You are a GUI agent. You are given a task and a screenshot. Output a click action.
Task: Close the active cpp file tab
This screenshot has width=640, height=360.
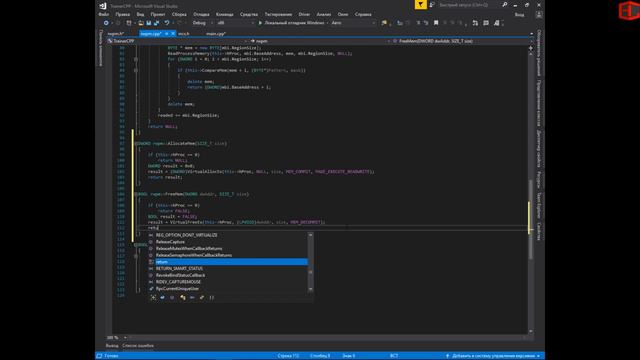tap(173, 33)
